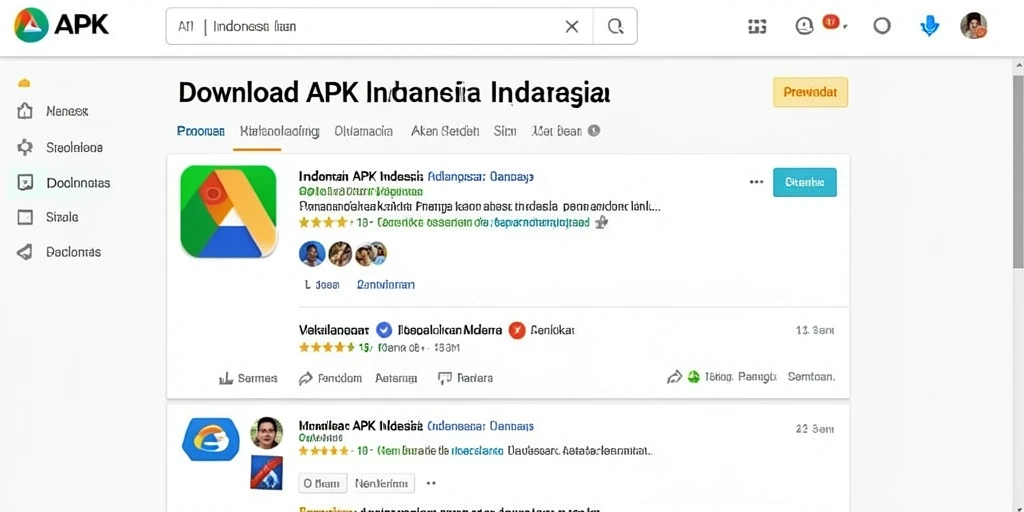Switch to the Xter Bean tab
The width and height of the screenshot is (1024, 512).
pos(557,131)
